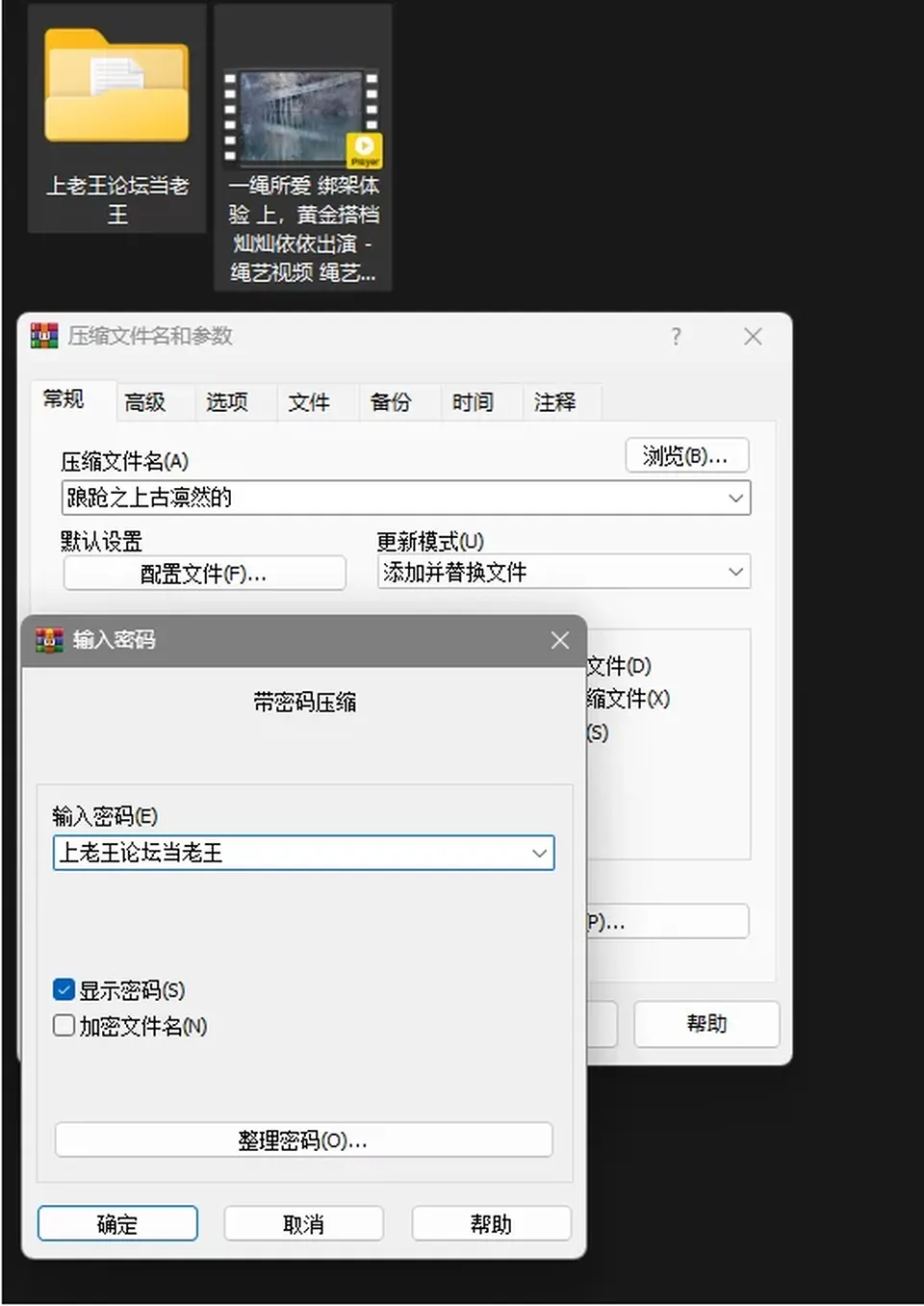924x1306 pixels.
Task: Click the 默认设置 label
Action: (x=101, y=541)
